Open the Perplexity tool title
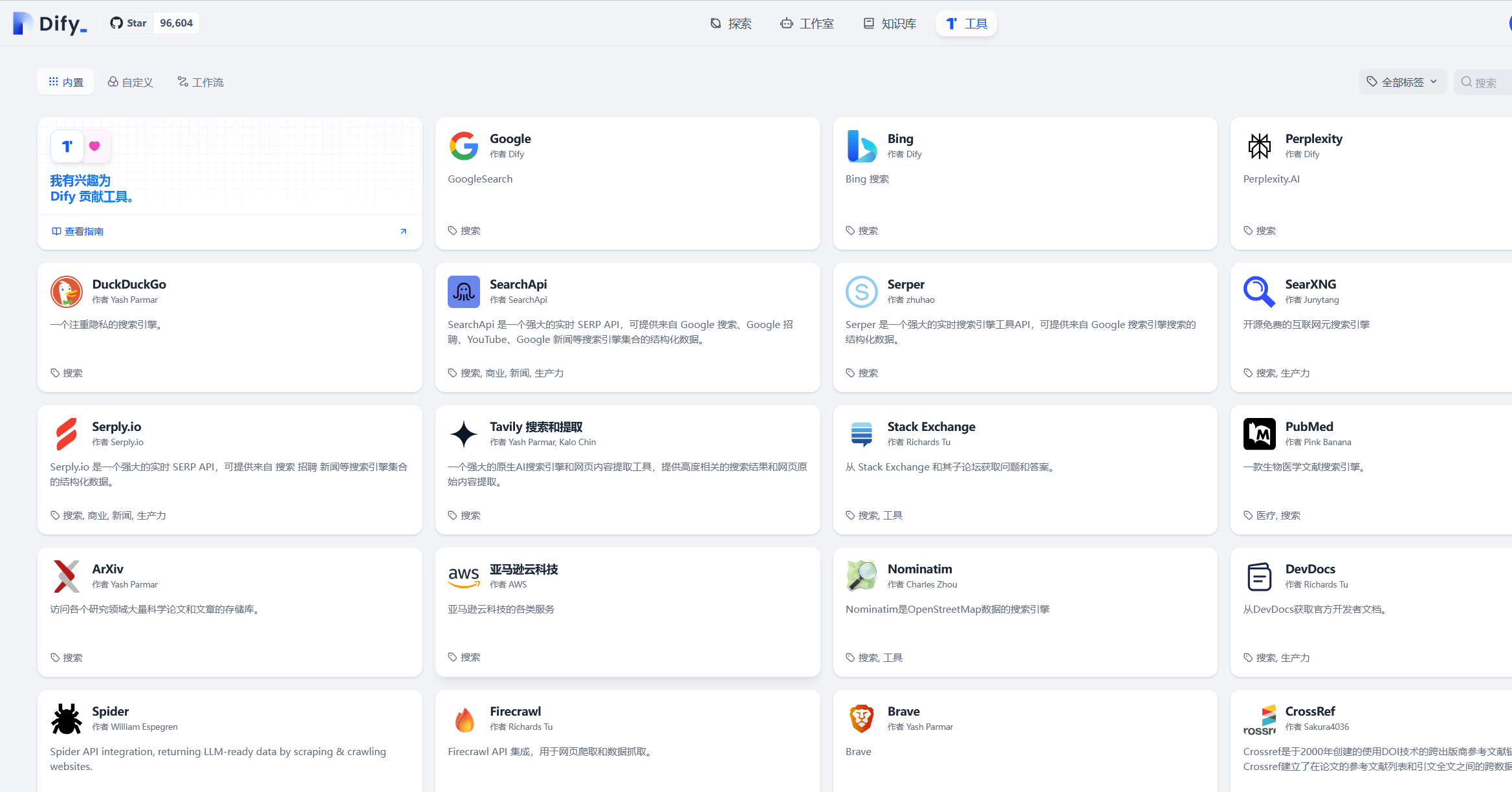The width and height of the screenshot is (1512, 792). (x=1313, y=138)
